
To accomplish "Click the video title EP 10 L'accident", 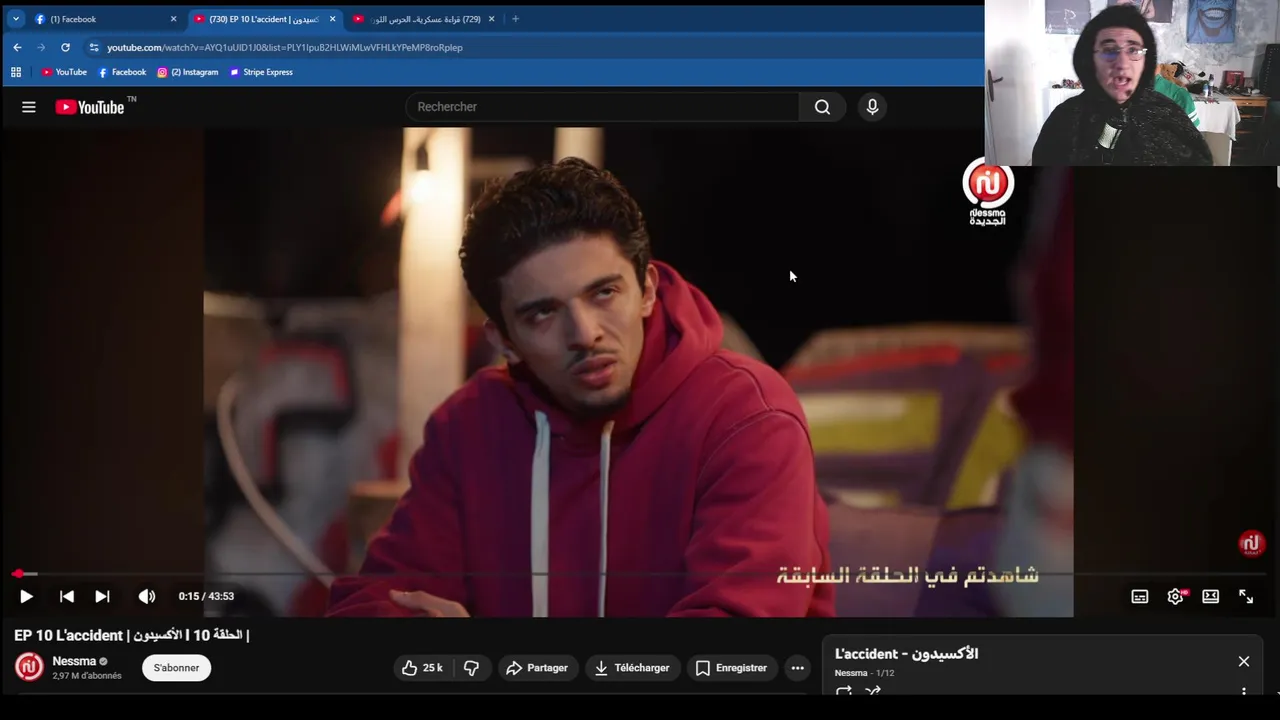I will click(131, 635).
